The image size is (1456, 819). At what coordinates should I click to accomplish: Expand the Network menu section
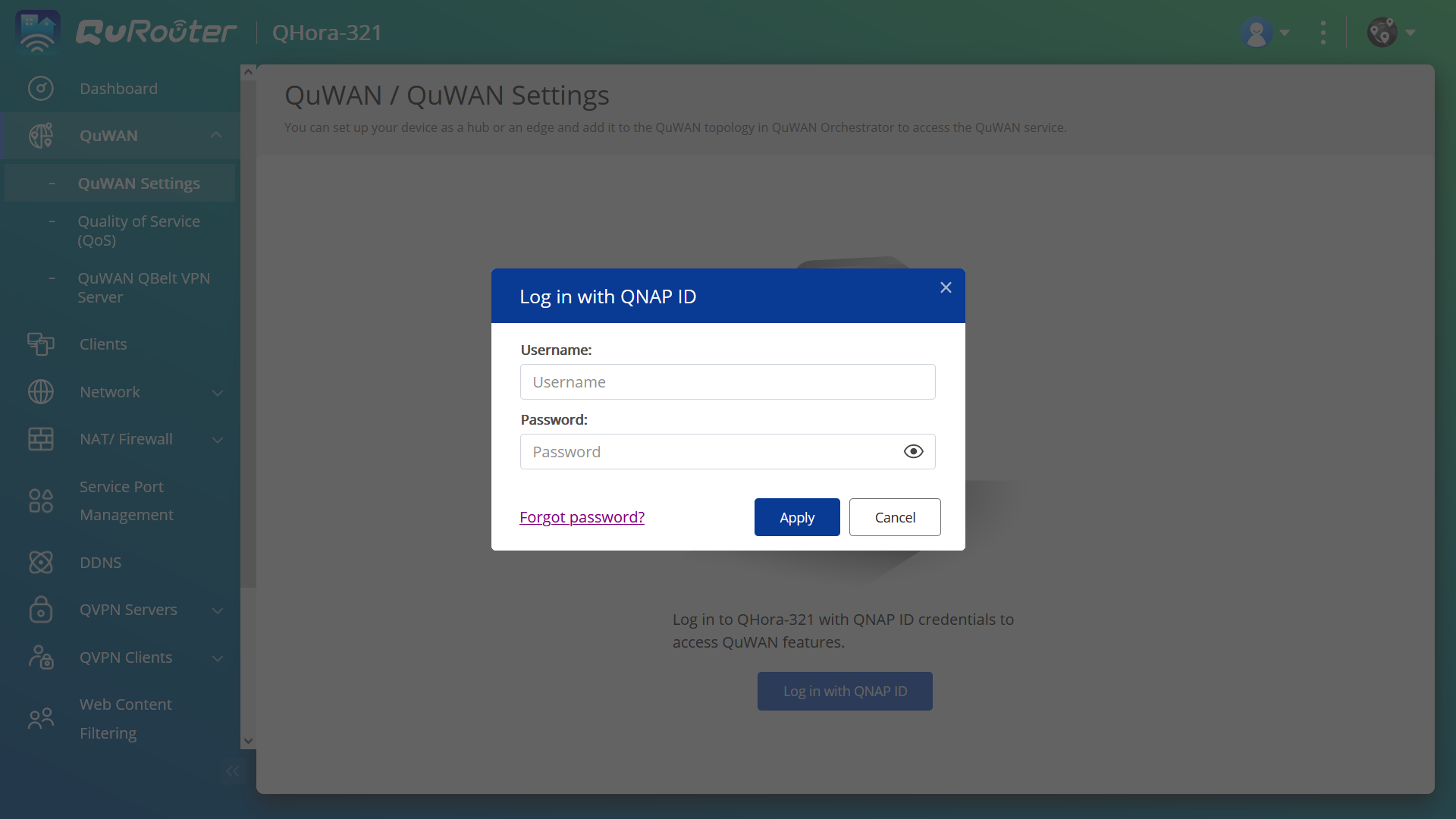[x=218, y=393]
